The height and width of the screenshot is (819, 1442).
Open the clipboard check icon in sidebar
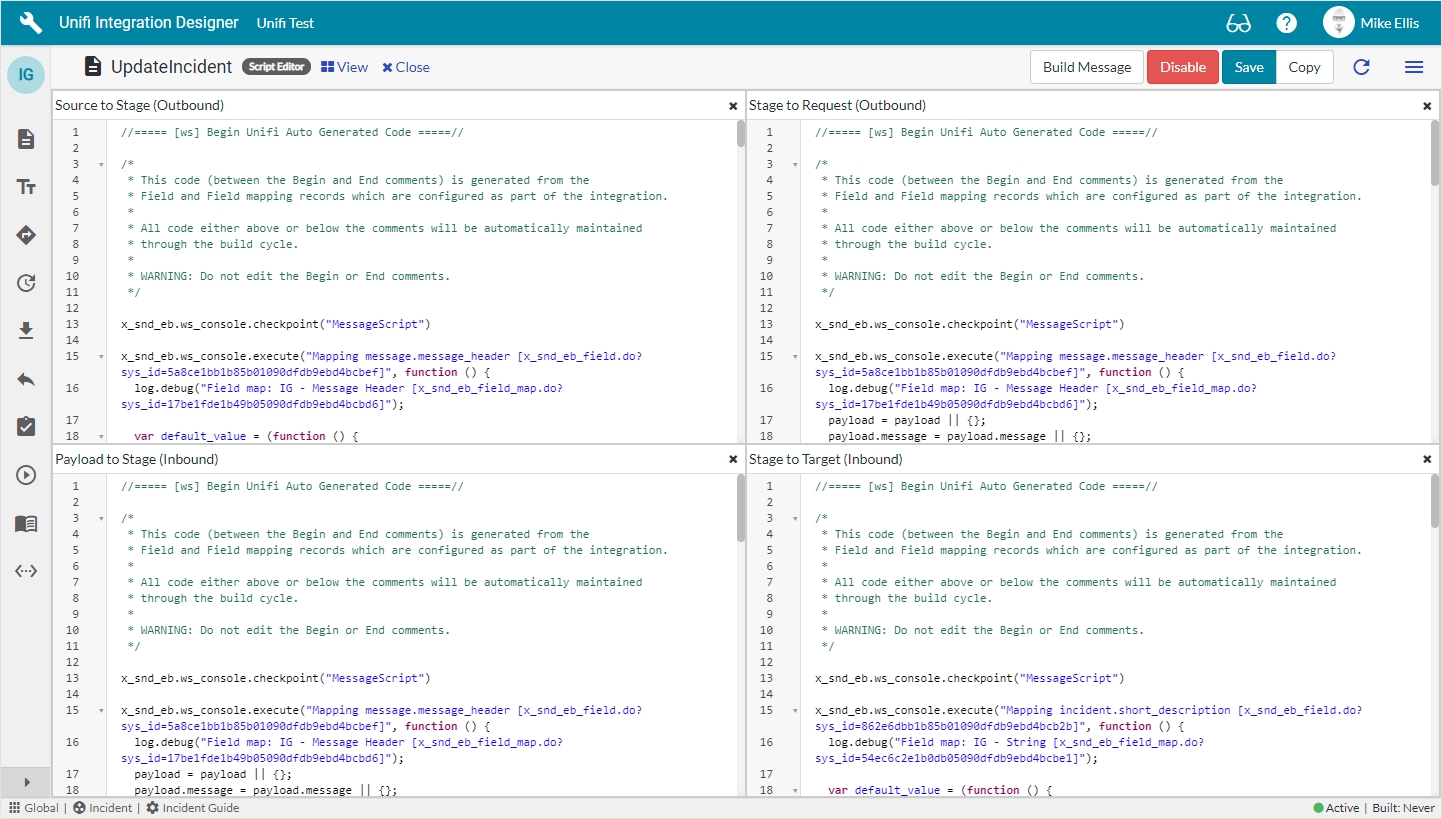tap(26, 427)
